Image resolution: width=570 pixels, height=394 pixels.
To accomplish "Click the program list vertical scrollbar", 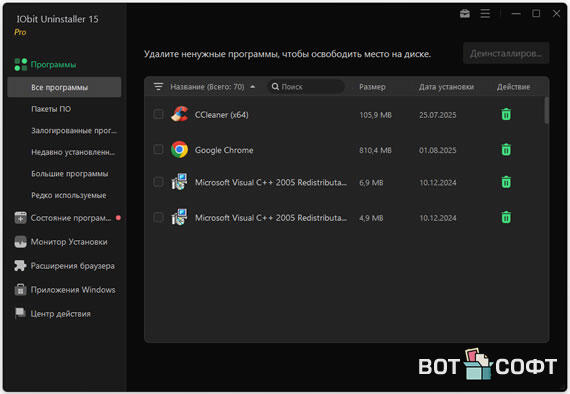I will click(546, 110).
